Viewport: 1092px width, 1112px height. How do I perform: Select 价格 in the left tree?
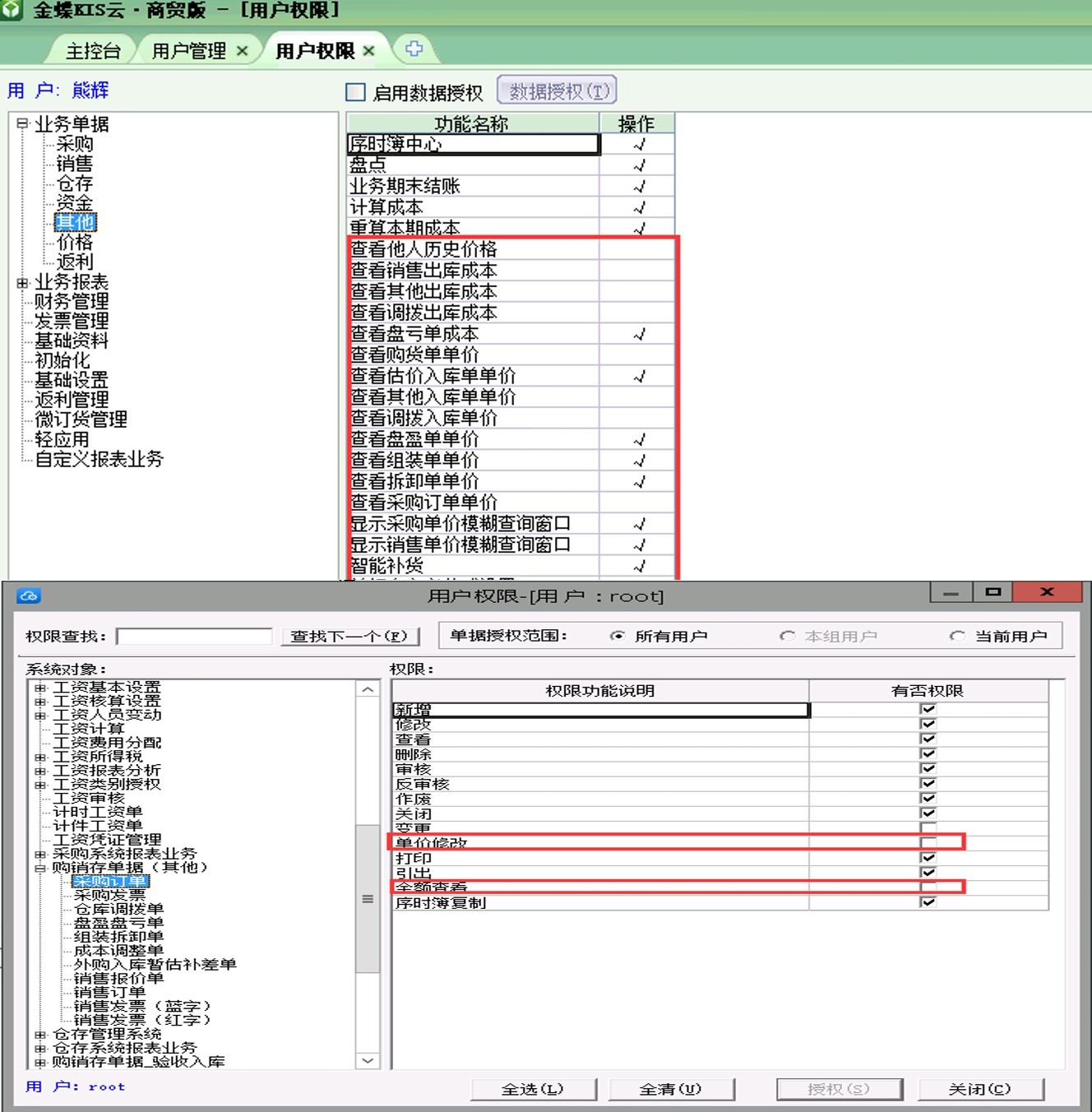pyautogui.click(x=75, y=242)
